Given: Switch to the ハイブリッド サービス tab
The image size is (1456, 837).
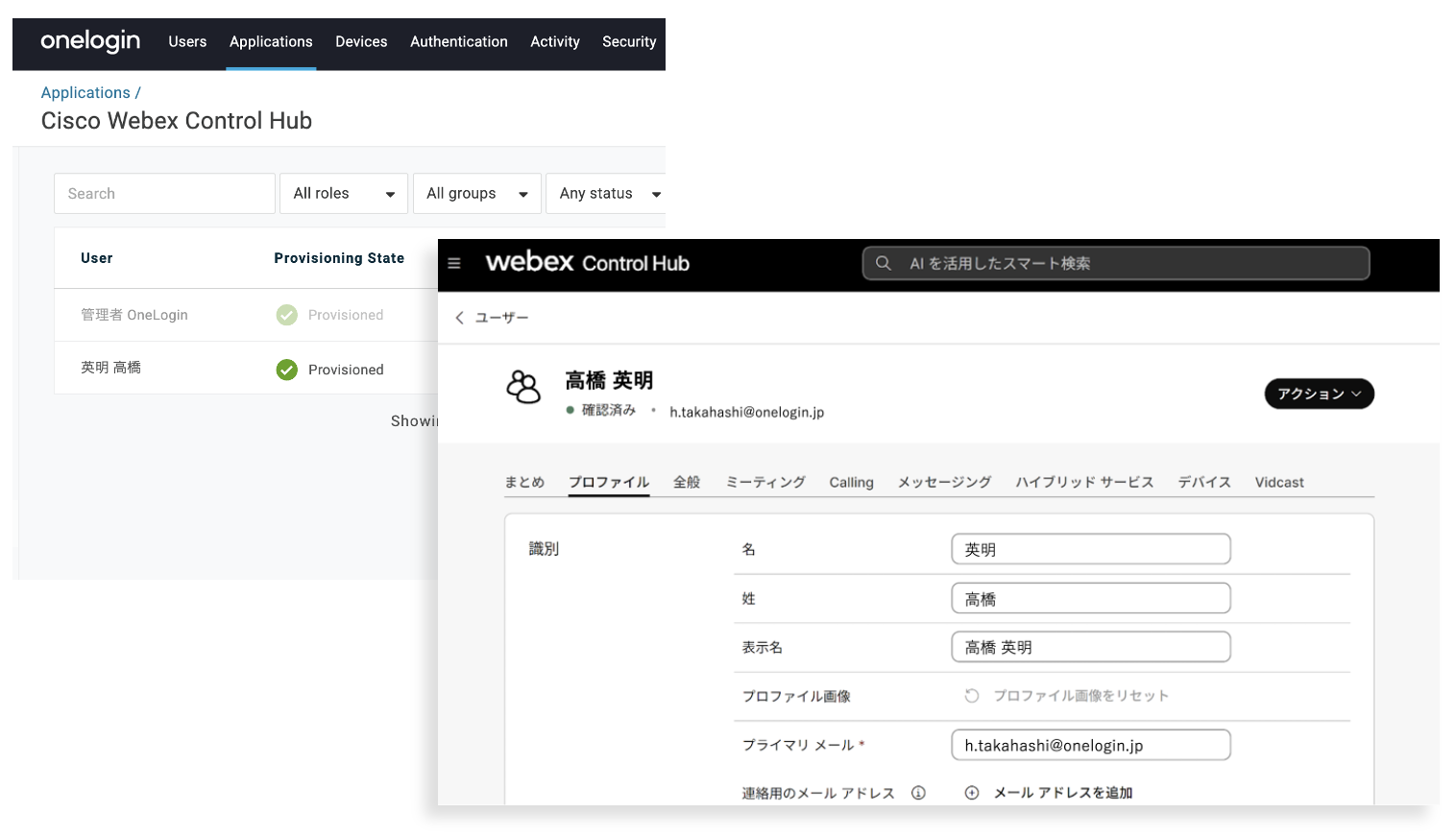Looking at the screenshot, I should tap(1084, 482).
